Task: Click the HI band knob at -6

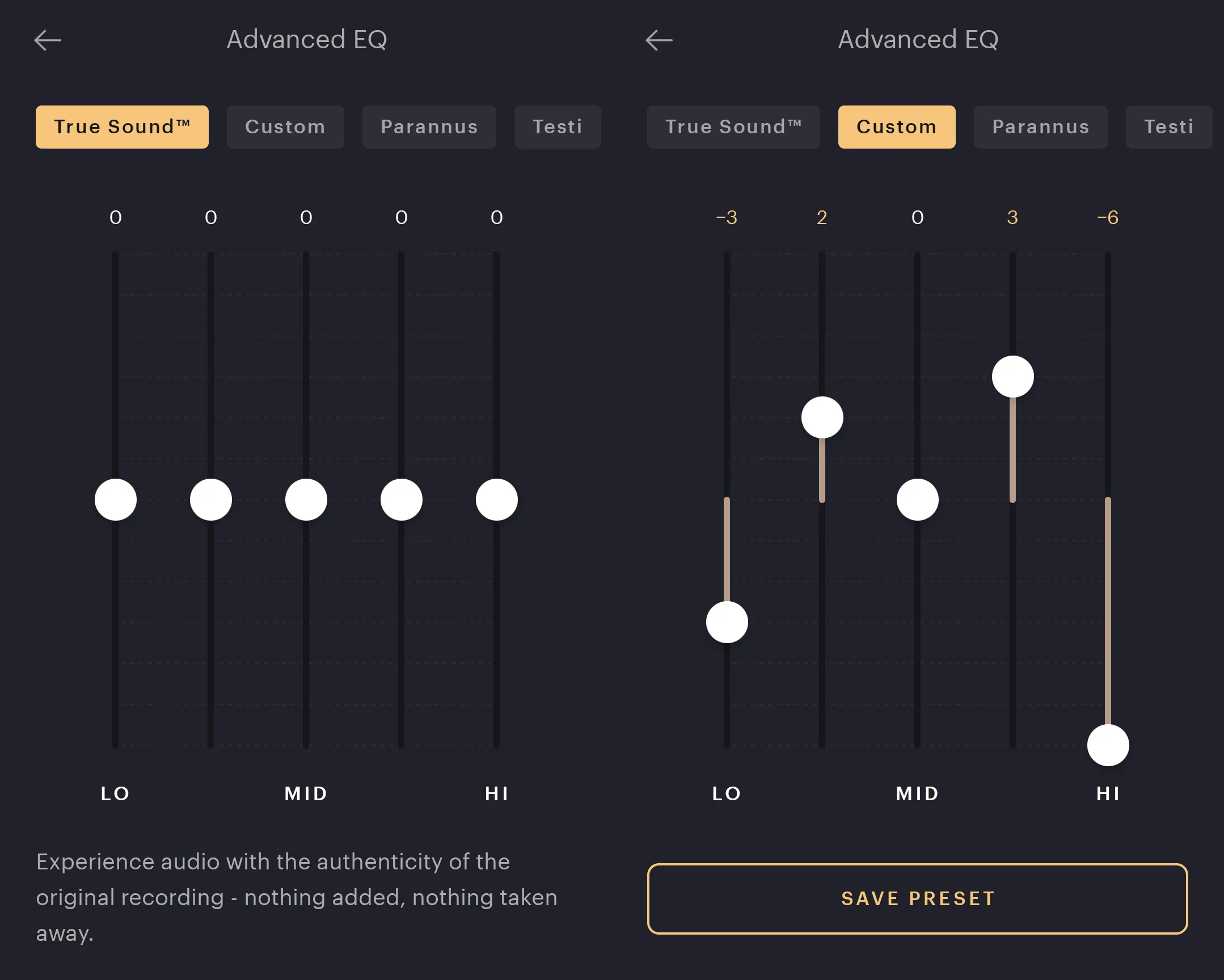Action: coord(1108,745)
